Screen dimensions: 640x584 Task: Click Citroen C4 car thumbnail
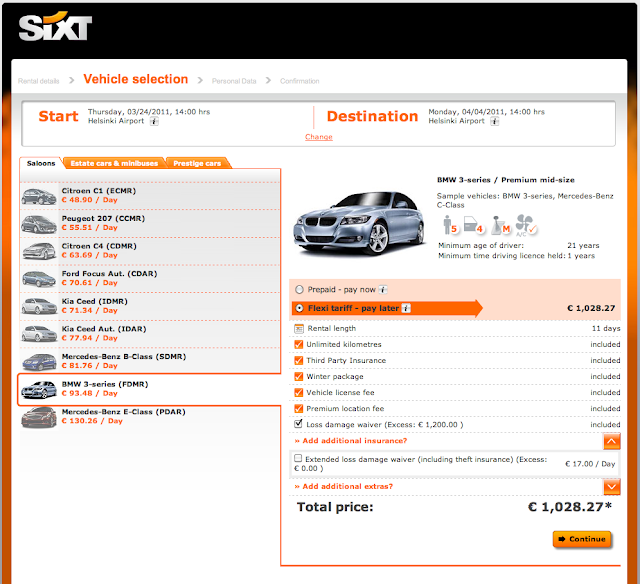pyautogui.click(x=39, y=251)
